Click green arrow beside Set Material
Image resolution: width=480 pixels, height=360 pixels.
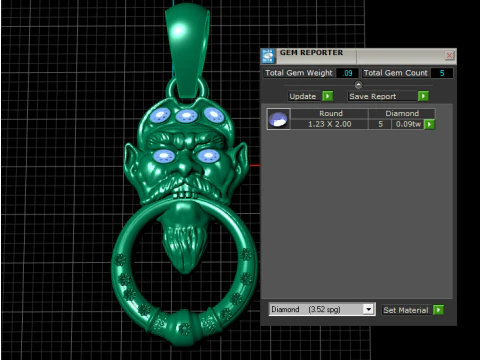[x=438, y=310]
